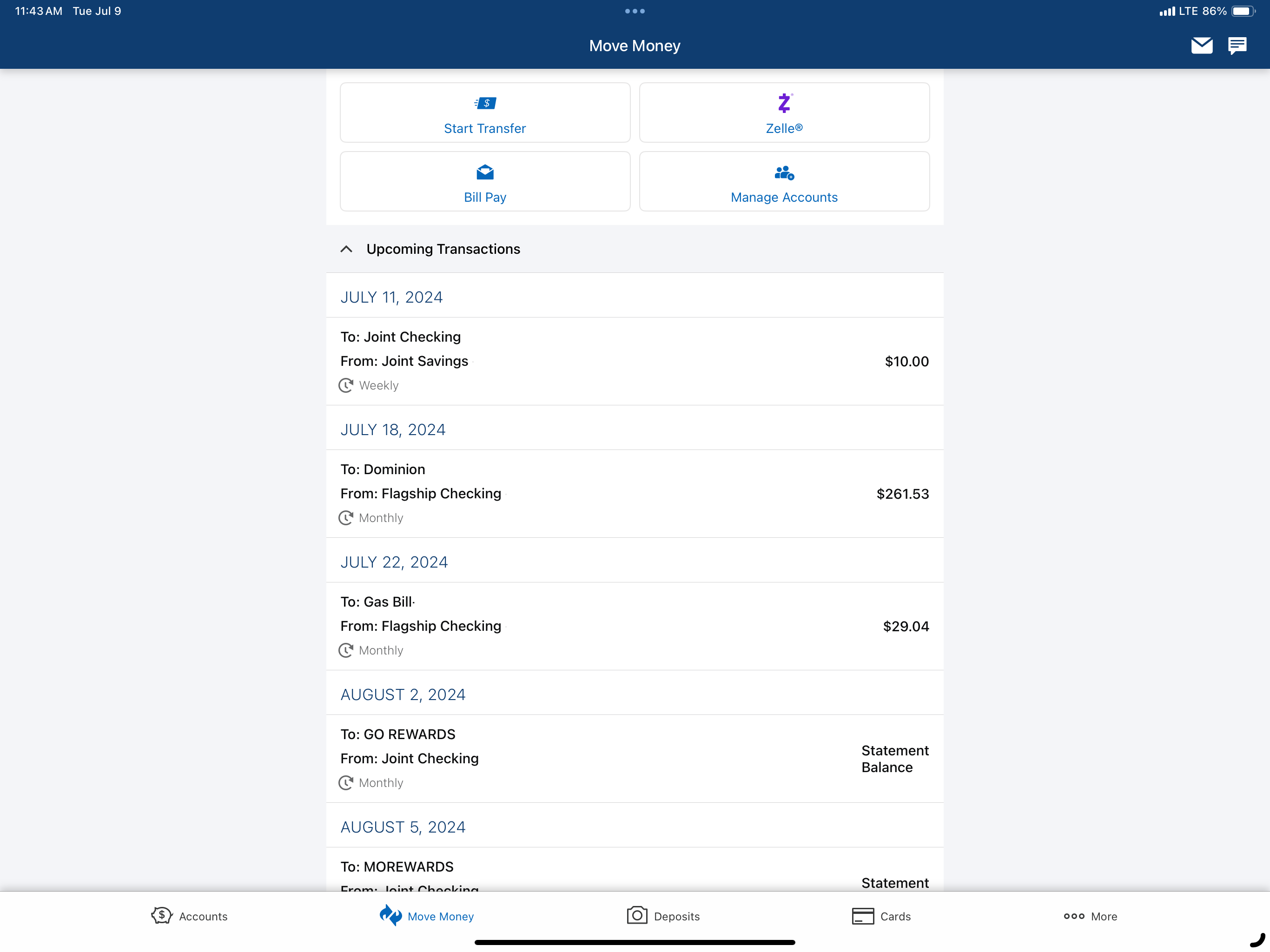Tap the Start Transfer dollar icon
The image size is (1270, 952).
(485, 103)
